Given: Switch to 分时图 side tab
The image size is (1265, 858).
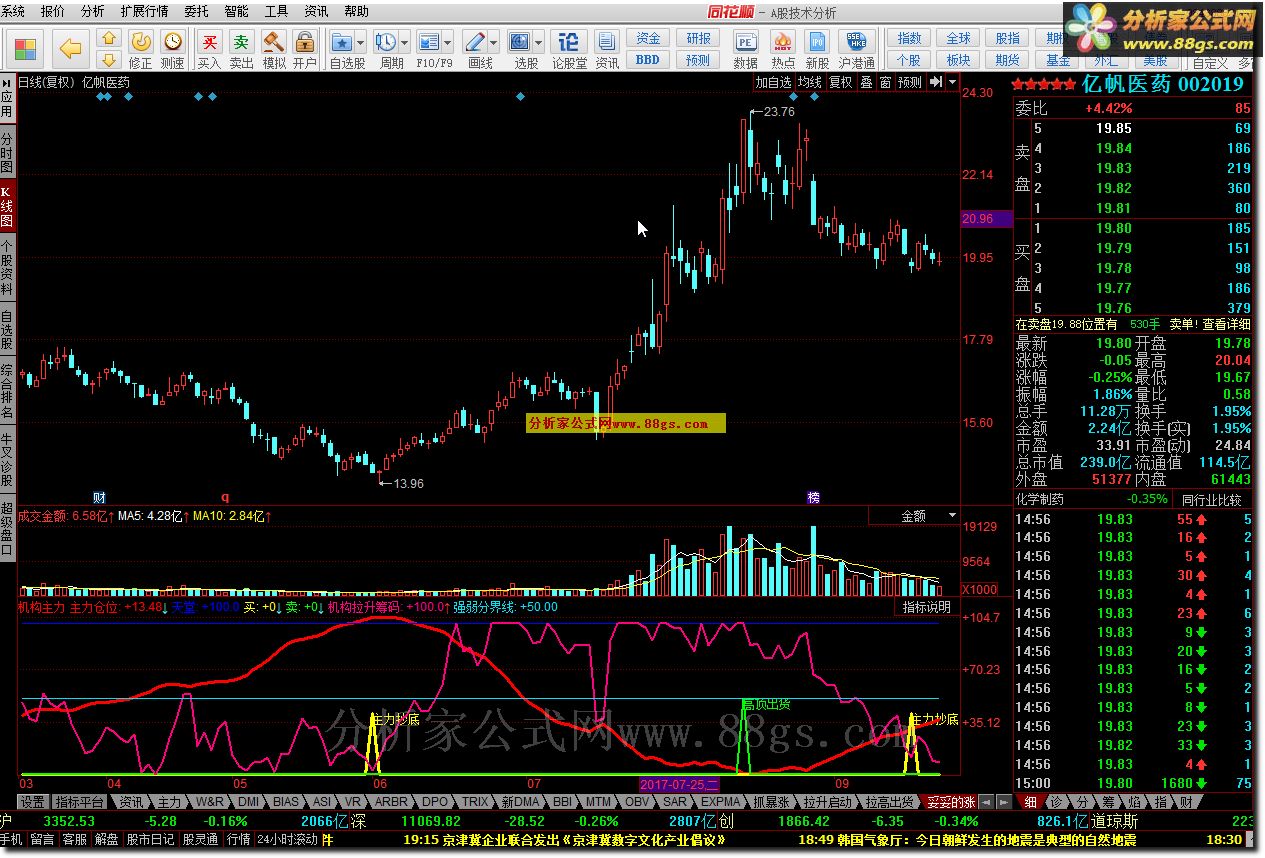Looking at the screenshot, I should (7, 152).
